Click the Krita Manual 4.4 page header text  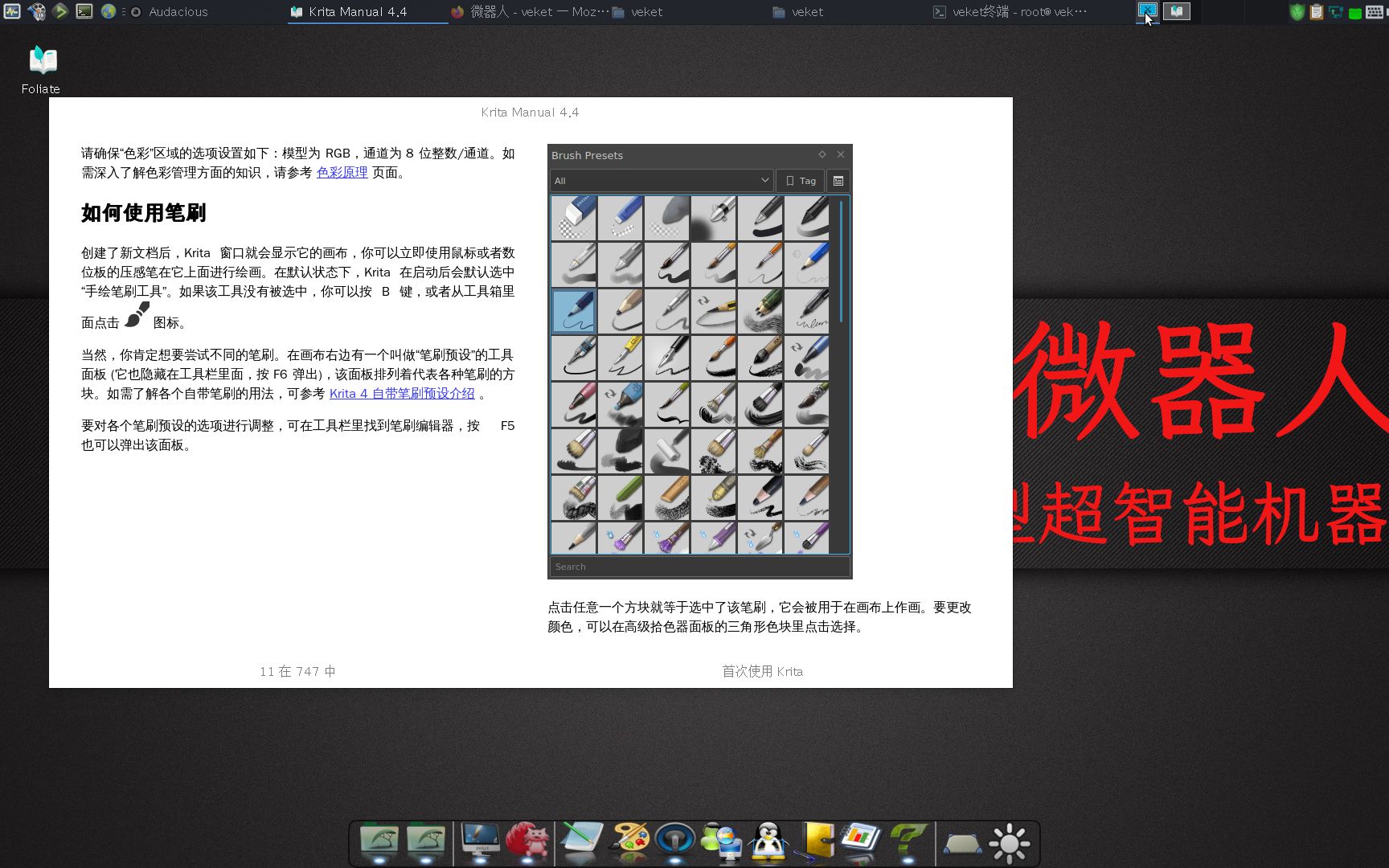pos(530,113)
